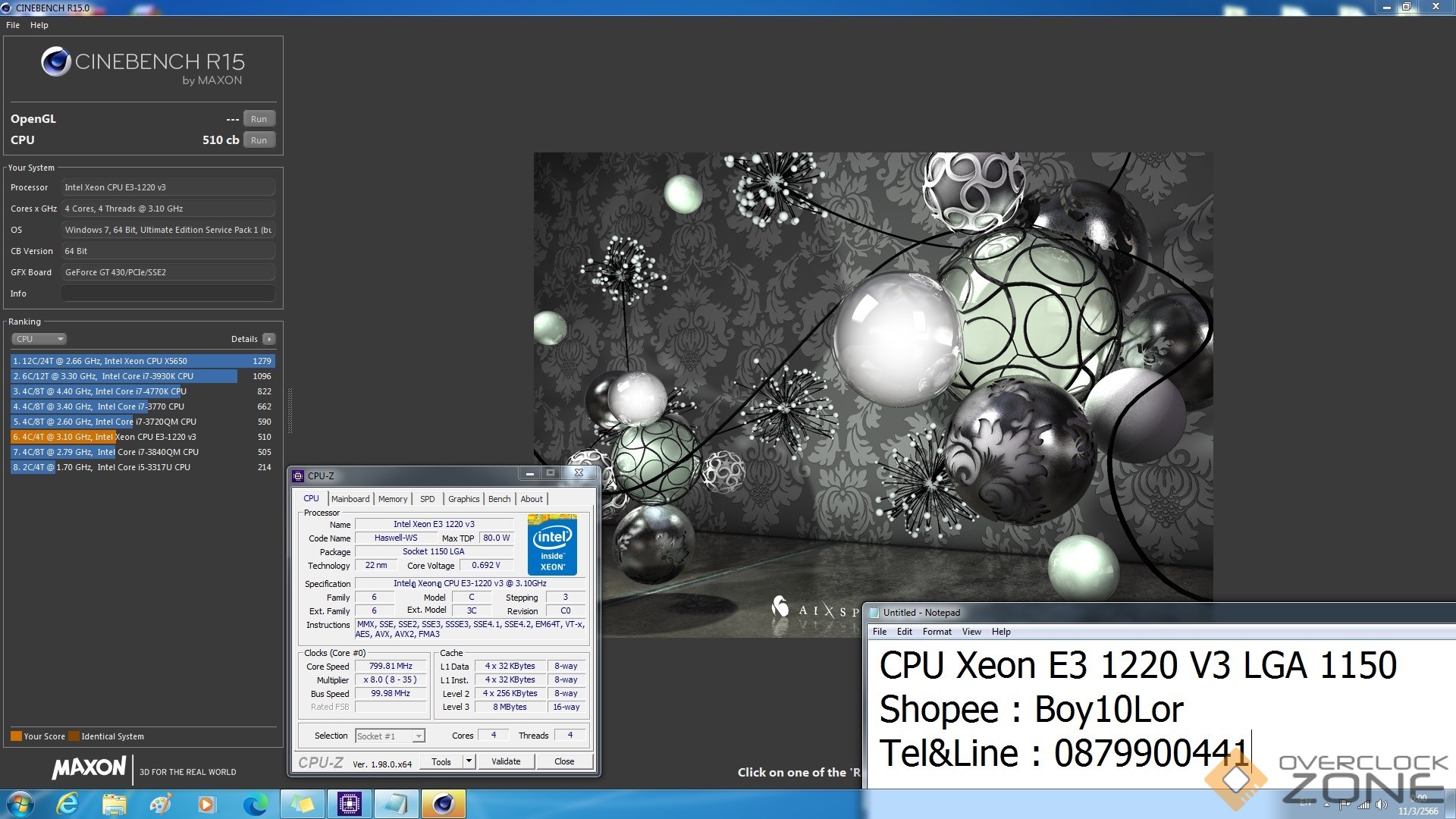Open the Memory tab in CPU-Z
The width and height of the screenshot is (1456, 819).
click(393, 499)
